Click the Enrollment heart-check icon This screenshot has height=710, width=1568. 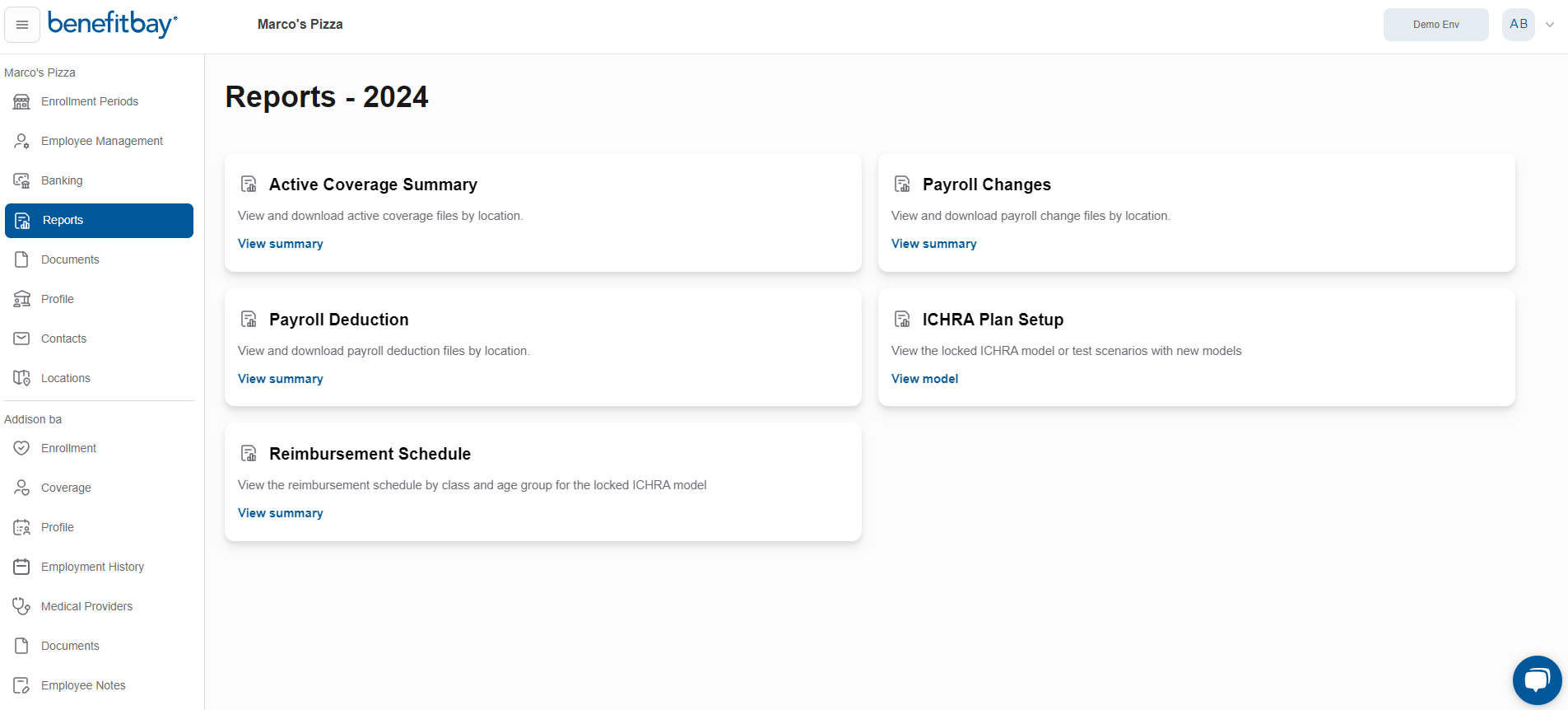coord(21,448)
